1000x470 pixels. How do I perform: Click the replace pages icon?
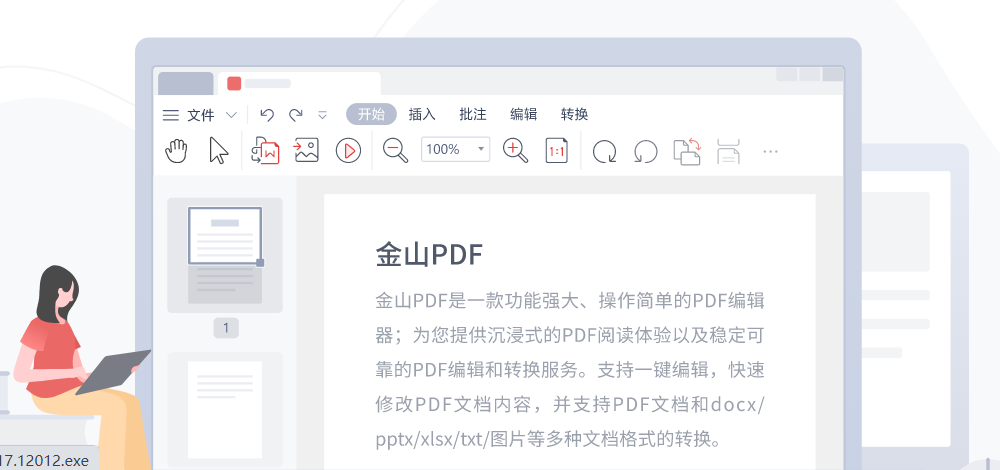688,152
